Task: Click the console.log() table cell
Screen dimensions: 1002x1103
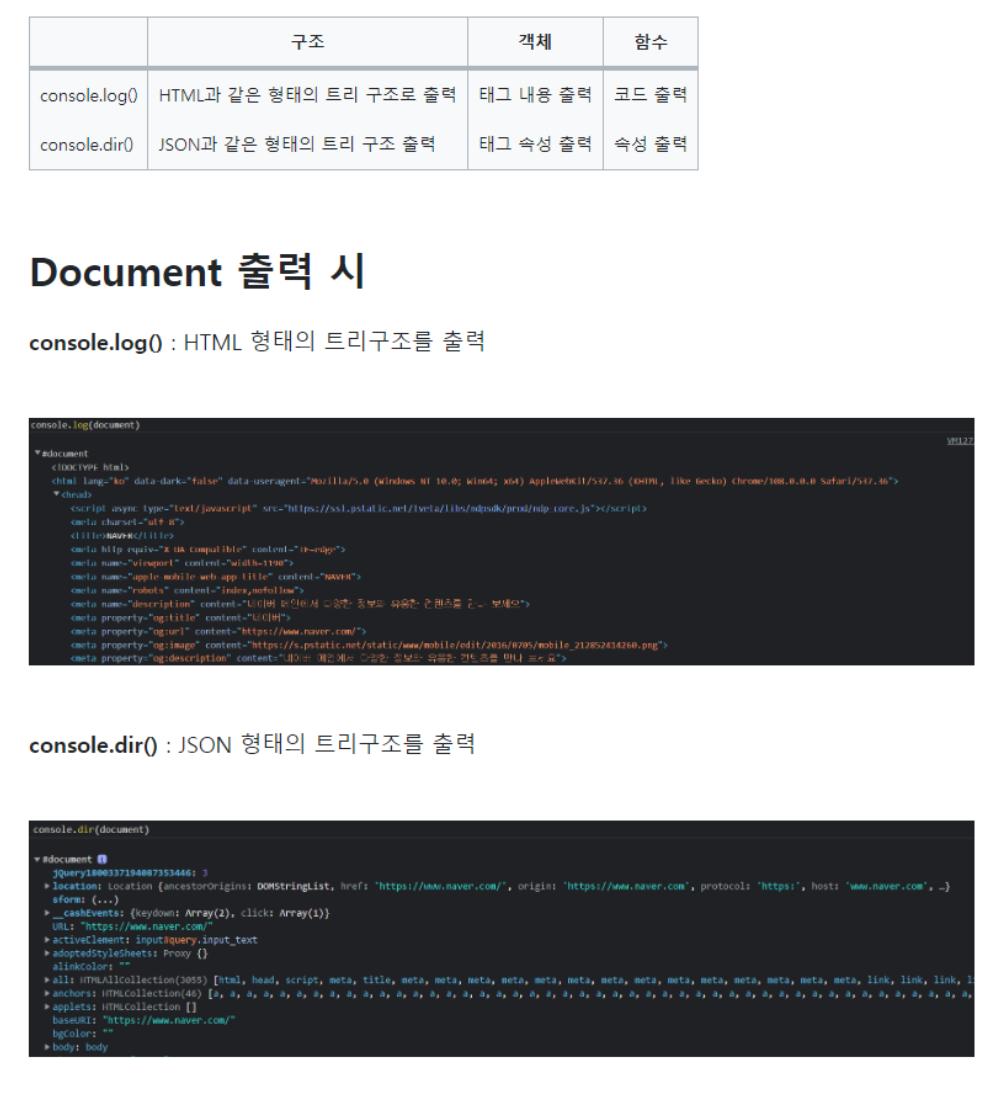Action: 89,95
